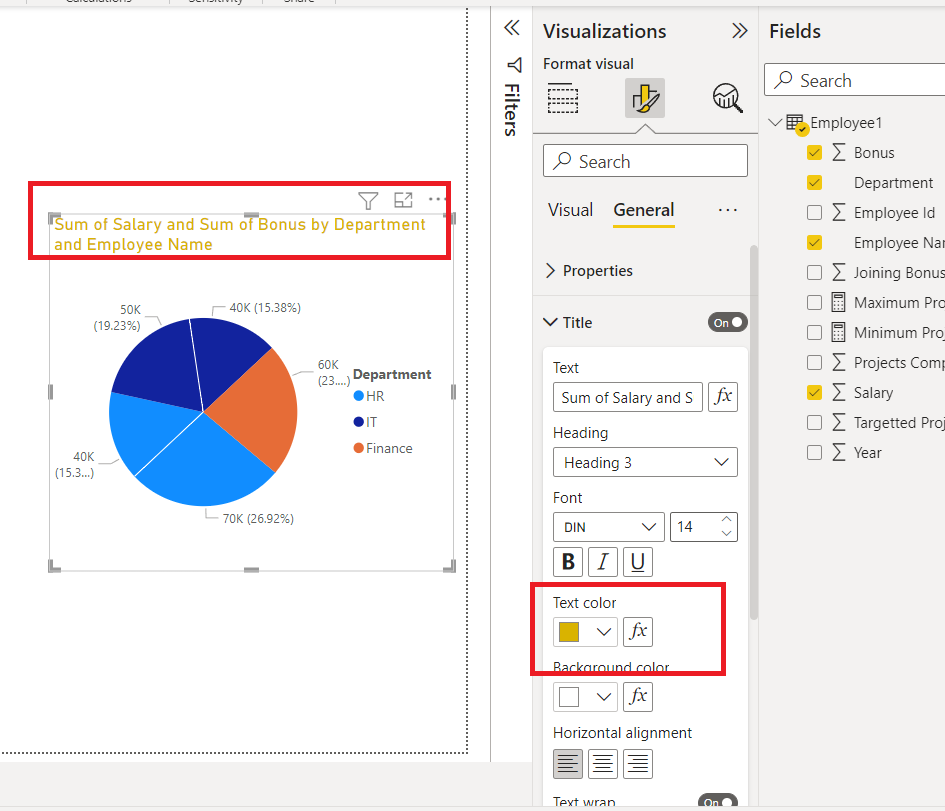
Task: Open fx conditional formatting for title text
Action: [x=723, y=397]
